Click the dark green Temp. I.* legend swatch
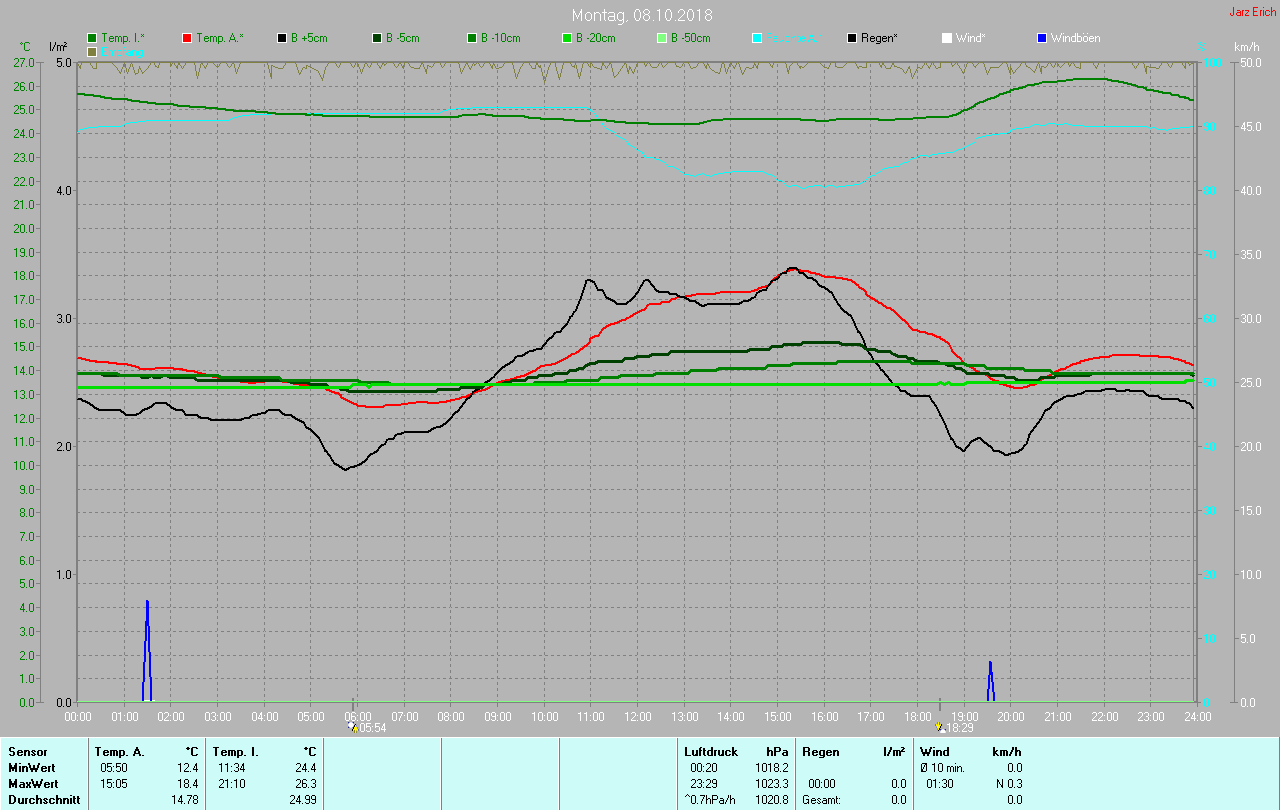The width and height of the screenshot is (1280, 810). 93,38
